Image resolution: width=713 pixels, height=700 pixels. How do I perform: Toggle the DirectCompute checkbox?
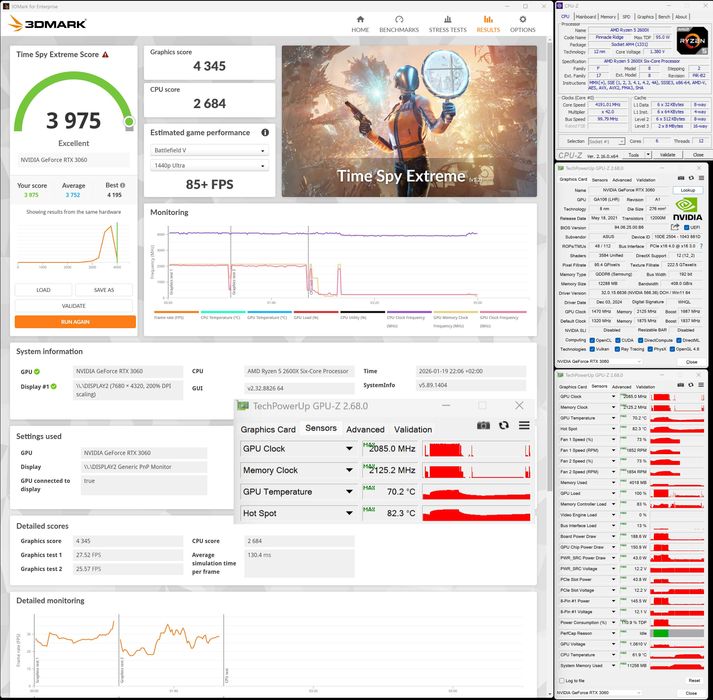(x=640, y=340)
